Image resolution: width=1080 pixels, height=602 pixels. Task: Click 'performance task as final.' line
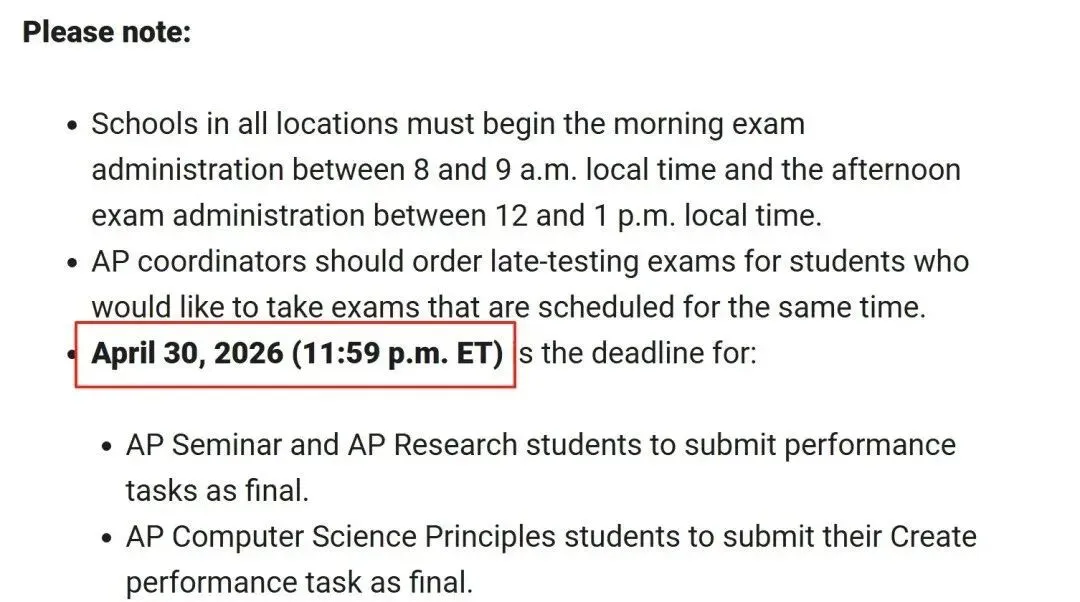[300, 583]
